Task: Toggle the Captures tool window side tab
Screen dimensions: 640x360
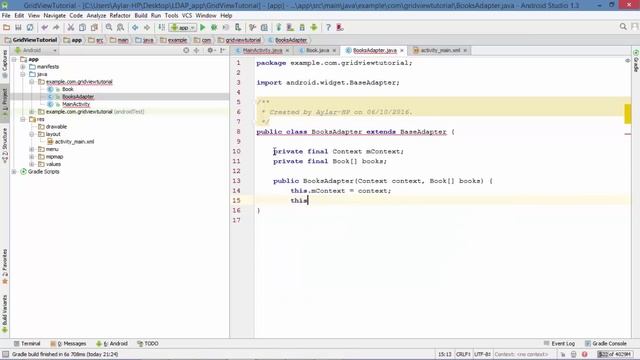Action: tap(4, 64)
